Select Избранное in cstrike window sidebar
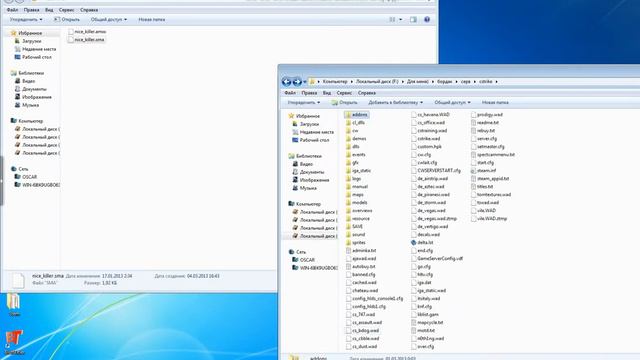640x360 pixels. (x=304, y=116)
